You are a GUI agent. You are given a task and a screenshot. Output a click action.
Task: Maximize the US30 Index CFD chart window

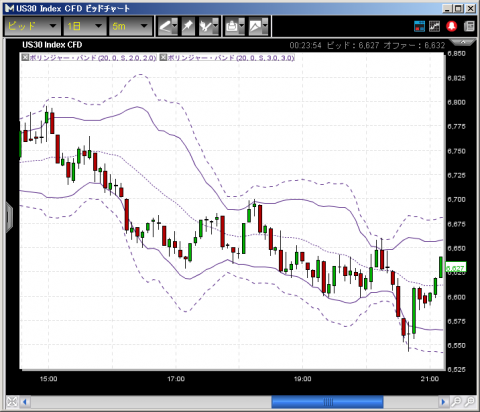click(x=459, y=8)
